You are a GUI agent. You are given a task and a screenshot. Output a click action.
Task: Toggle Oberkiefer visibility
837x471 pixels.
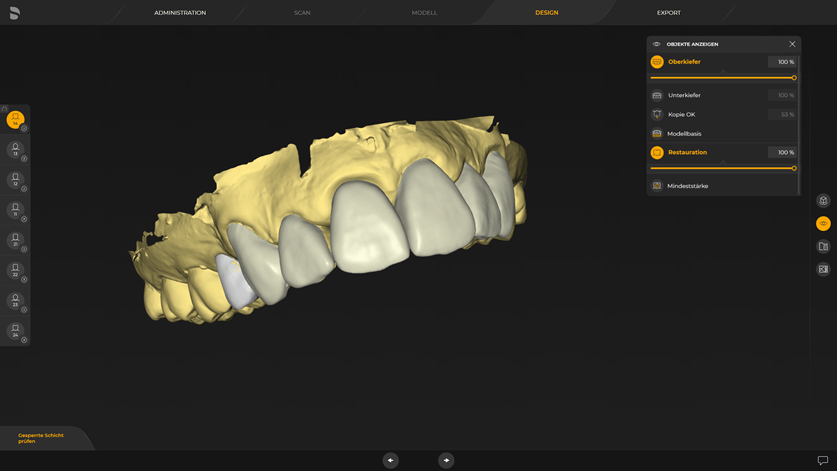pyautogui.click(x=657, y=62)
